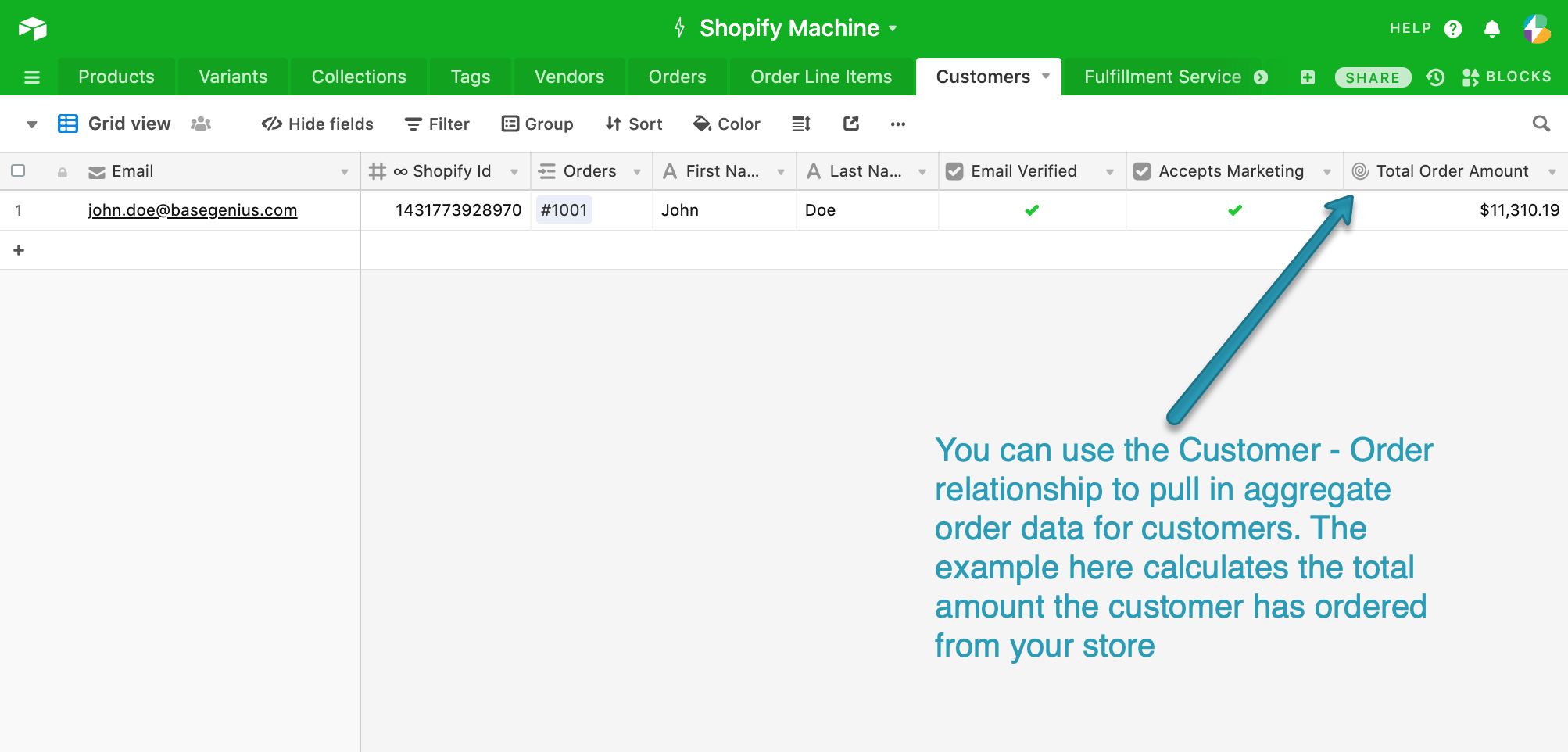Change row height via toolbar icon

coord(801,124)
